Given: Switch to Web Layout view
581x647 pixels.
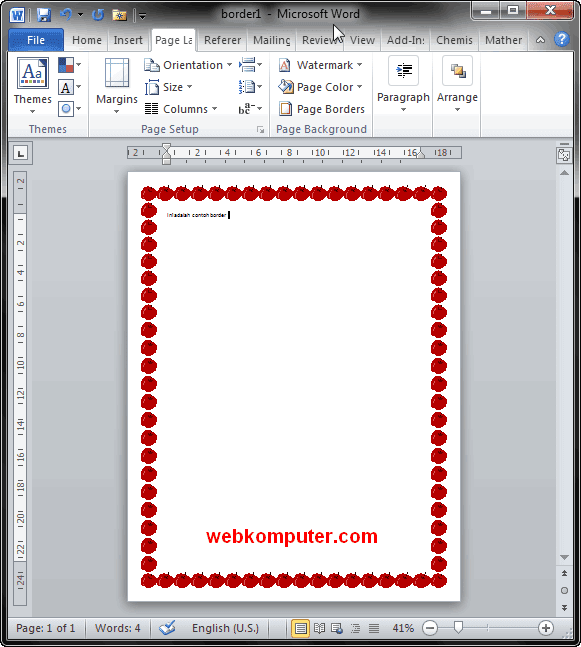Looking at the screenshot, I should [x=337, y=628].
